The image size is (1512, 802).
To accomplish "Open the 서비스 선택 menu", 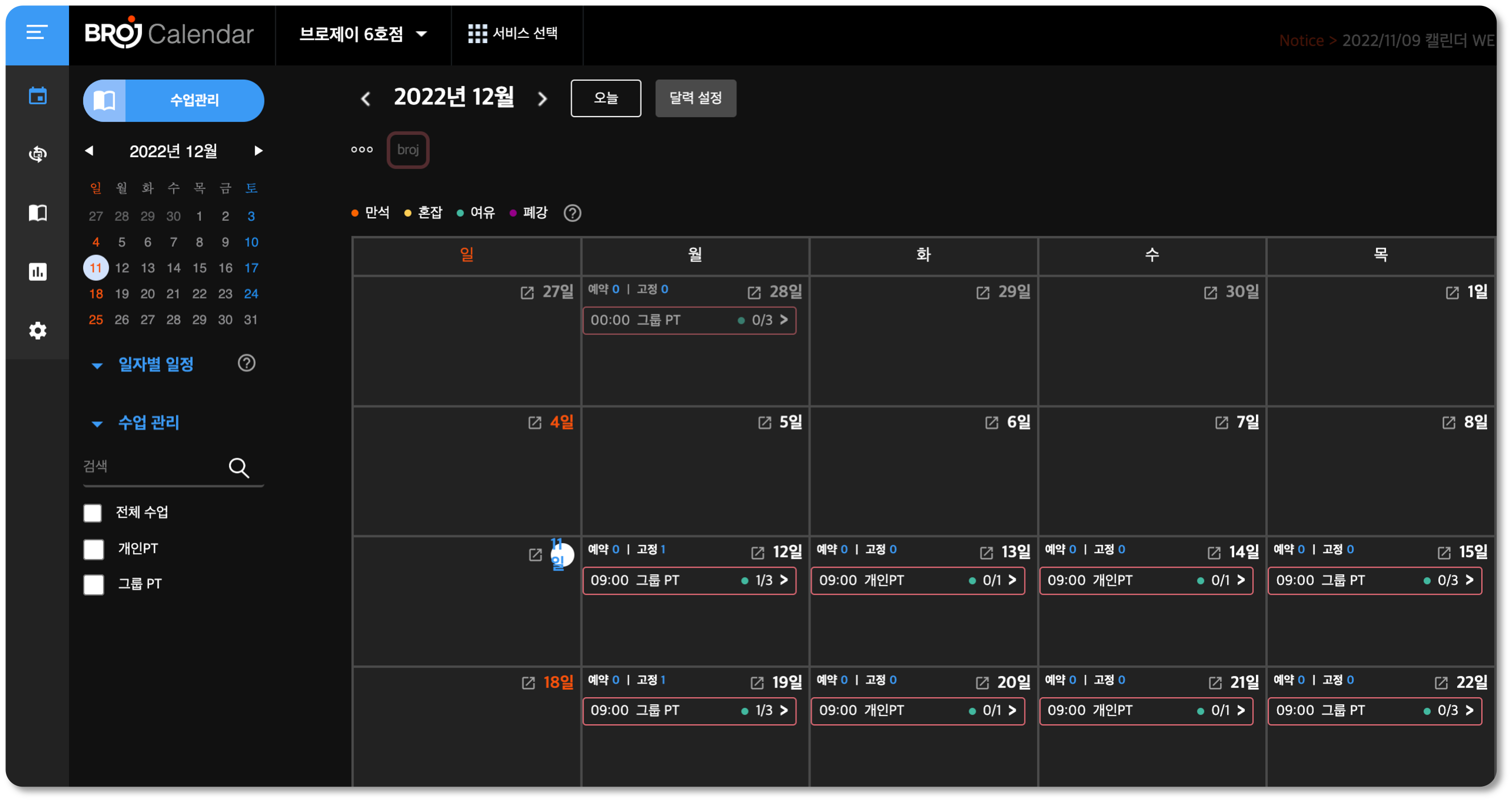I will 513,33.
